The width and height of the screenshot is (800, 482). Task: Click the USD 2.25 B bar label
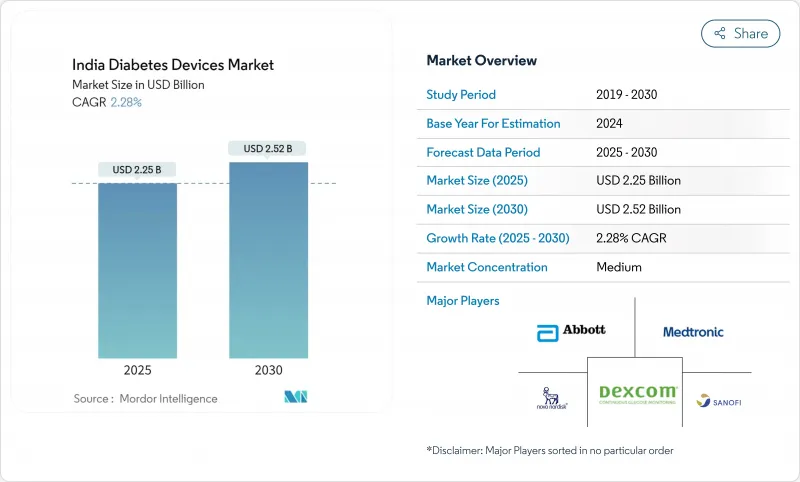coord(137,169)
